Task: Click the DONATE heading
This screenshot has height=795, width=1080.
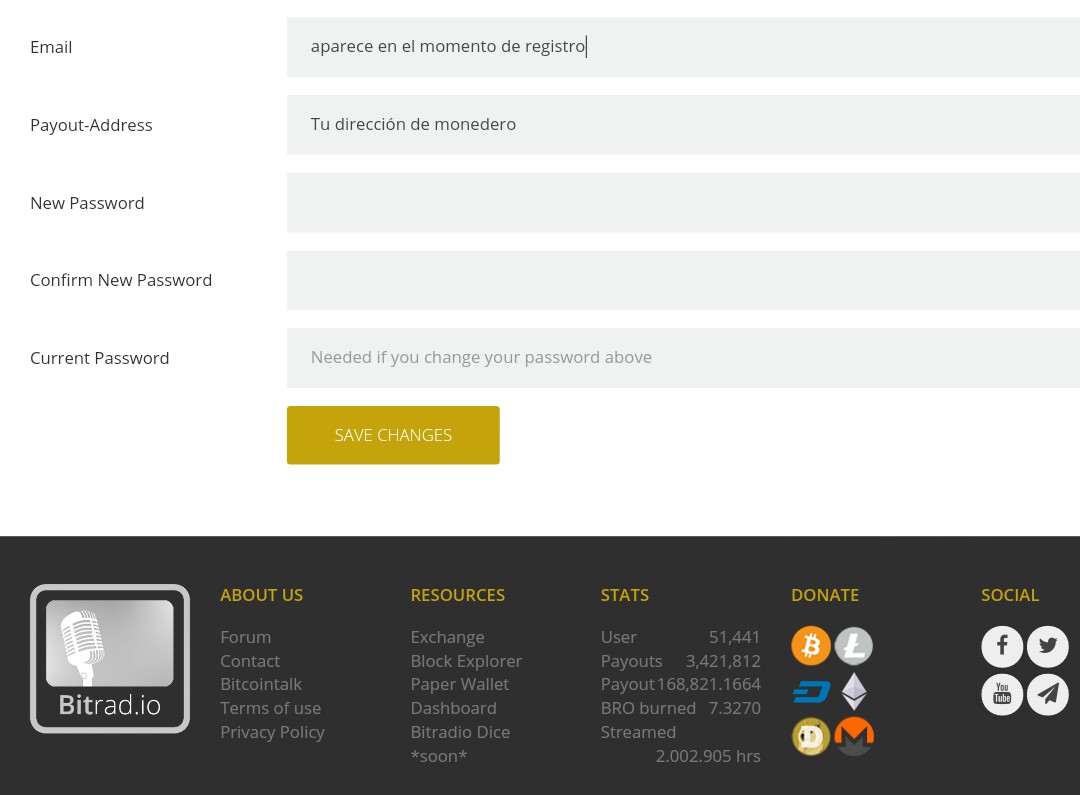Action: coord(825,595)
